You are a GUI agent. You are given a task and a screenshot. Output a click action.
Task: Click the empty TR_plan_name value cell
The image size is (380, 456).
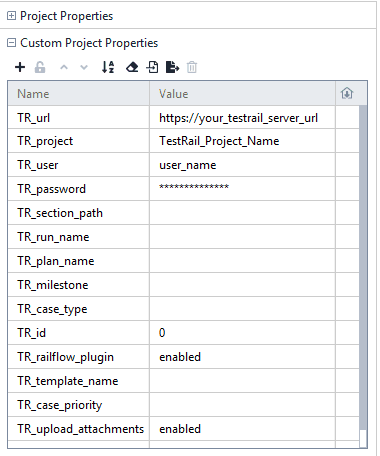point(242,261)
